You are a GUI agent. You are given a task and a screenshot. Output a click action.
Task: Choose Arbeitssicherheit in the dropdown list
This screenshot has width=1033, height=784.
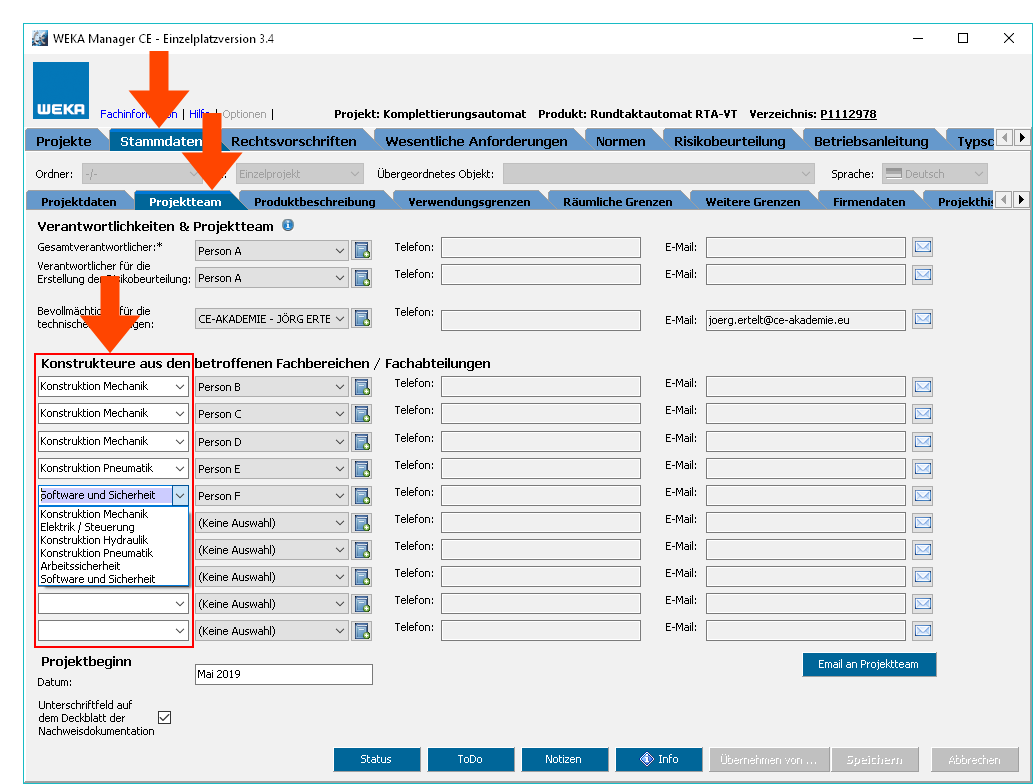click(80, 566)
